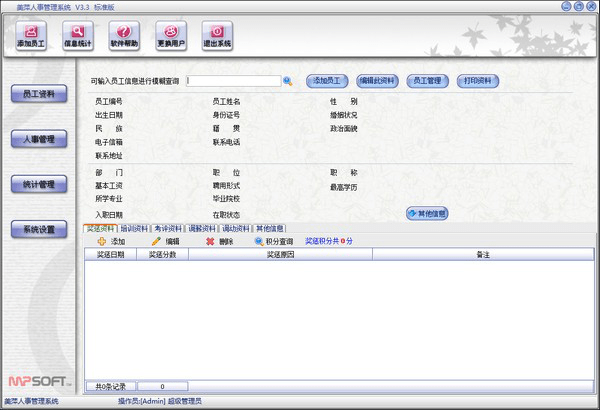This screenshot has width=600, height=410.
Task: Switch to the 考评资料 tab
Action: tap(168, 229)
